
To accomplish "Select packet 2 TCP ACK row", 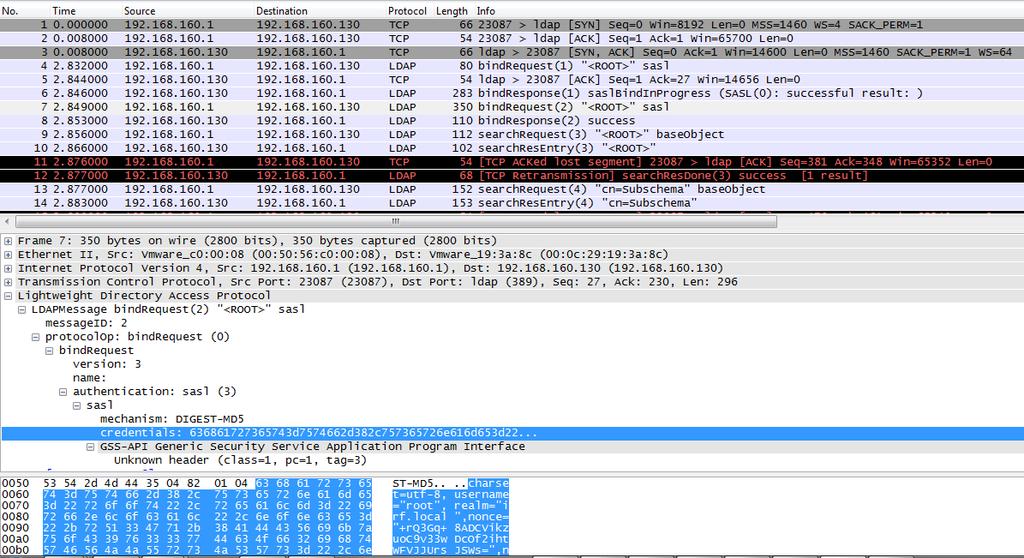I will pos(512,39).
